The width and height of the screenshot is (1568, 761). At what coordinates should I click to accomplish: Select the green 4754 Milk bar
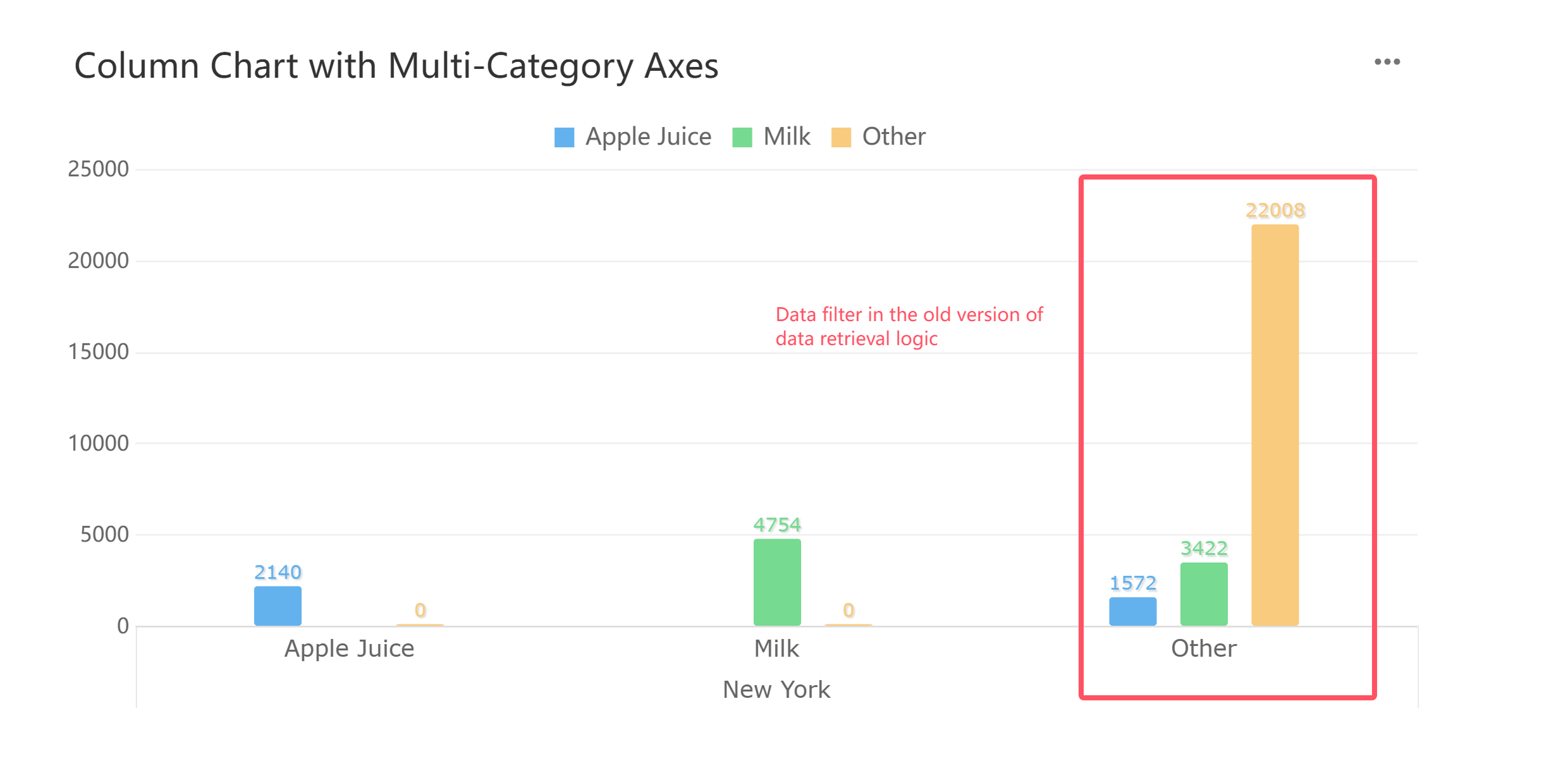pyautogui.click(x=777, y=582)
